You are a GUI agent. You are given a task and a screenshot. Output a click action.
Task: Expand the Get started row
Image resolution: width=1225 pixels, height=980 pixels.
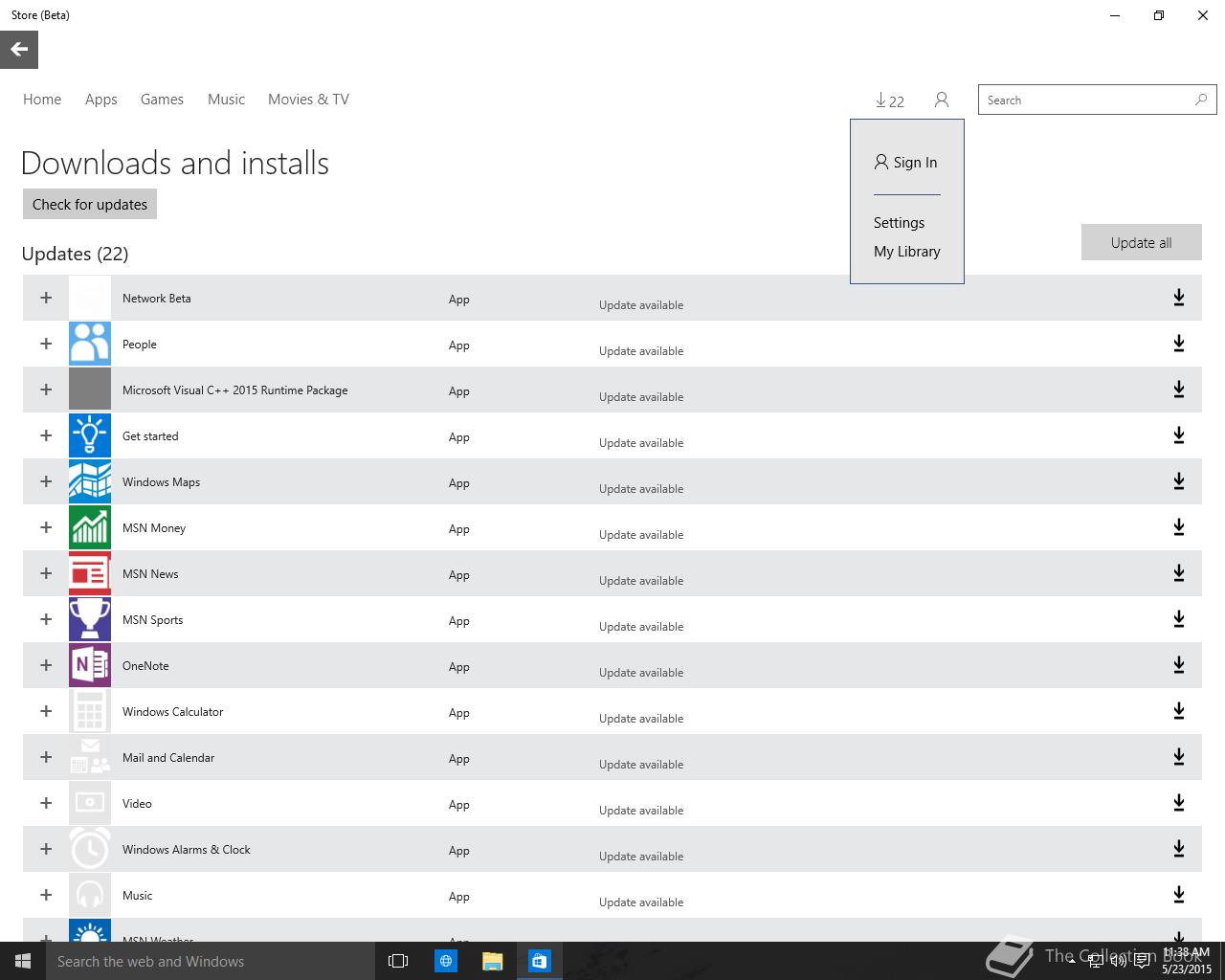tap(46, 435)
